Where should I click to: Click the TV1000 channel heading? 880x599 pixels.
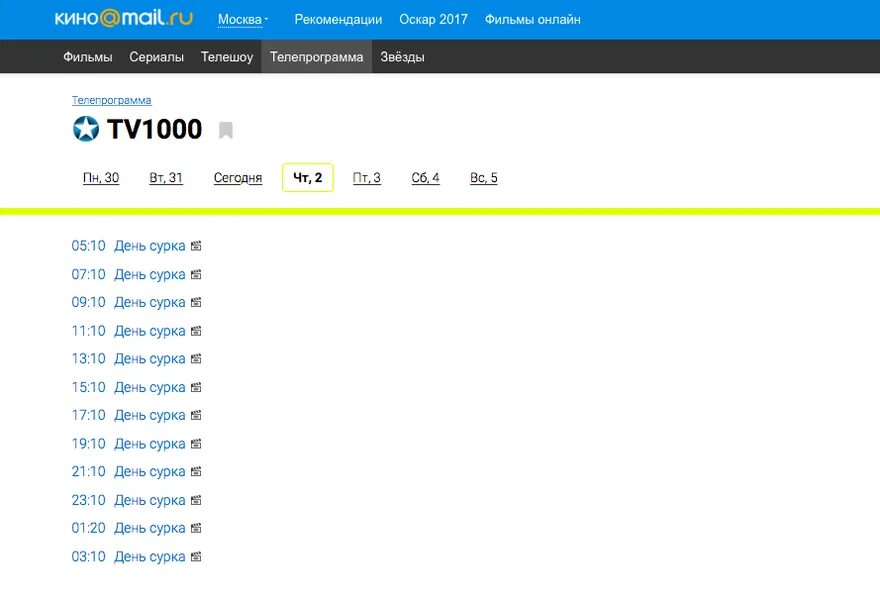154,129
